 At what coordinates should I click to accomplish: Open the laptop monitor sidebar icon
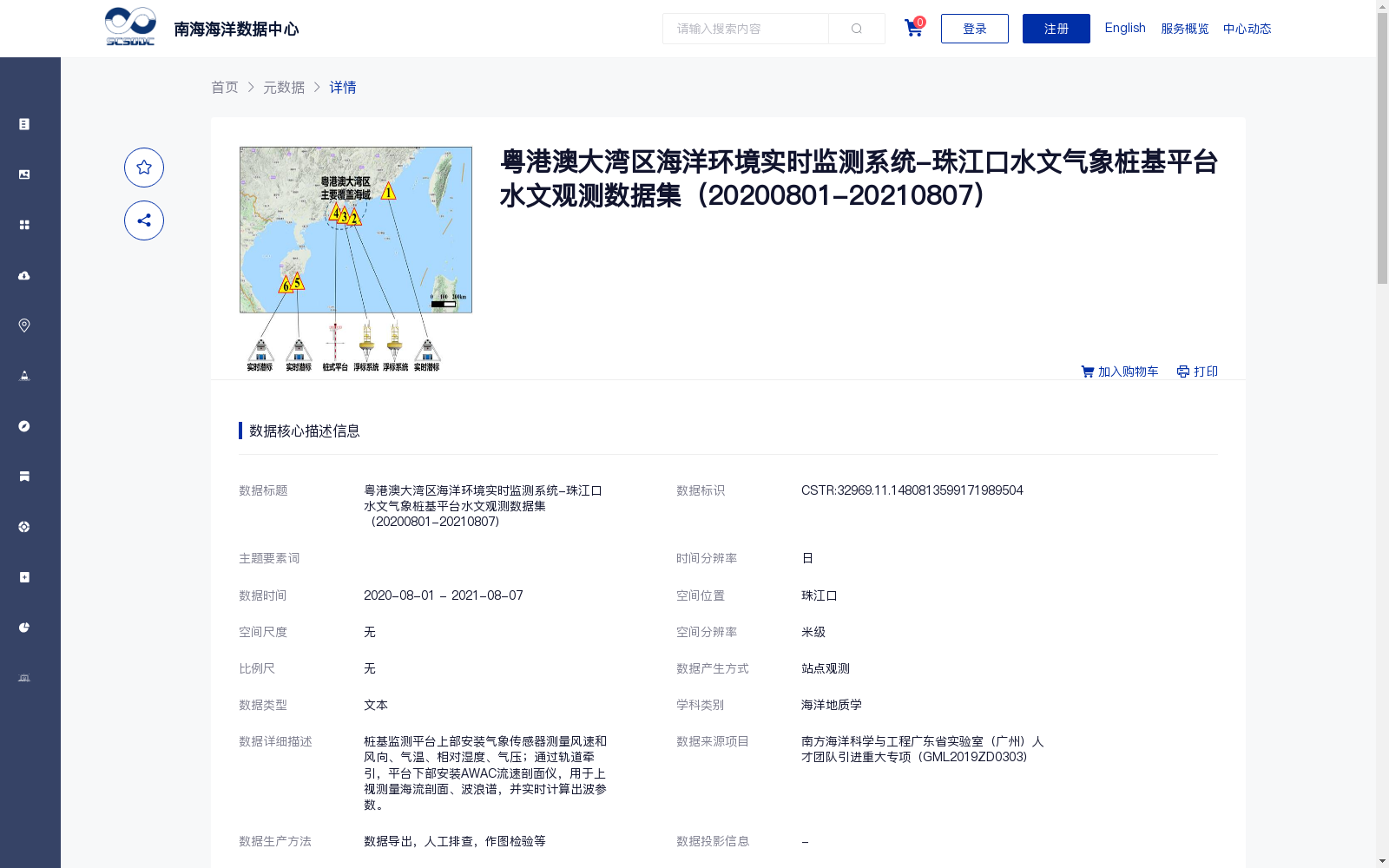pos(24,678)
